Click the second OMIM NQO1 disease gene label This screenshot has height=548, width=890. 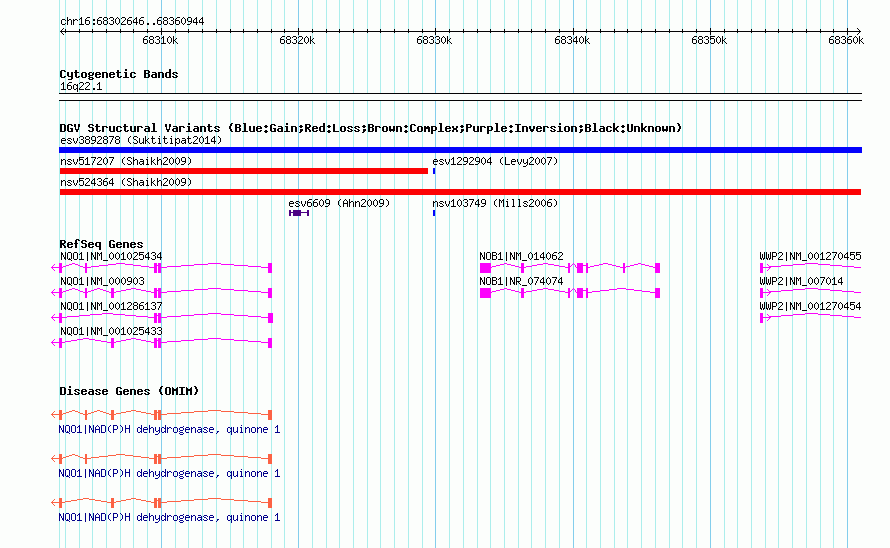pyautogui.click(x=169, y=473)
